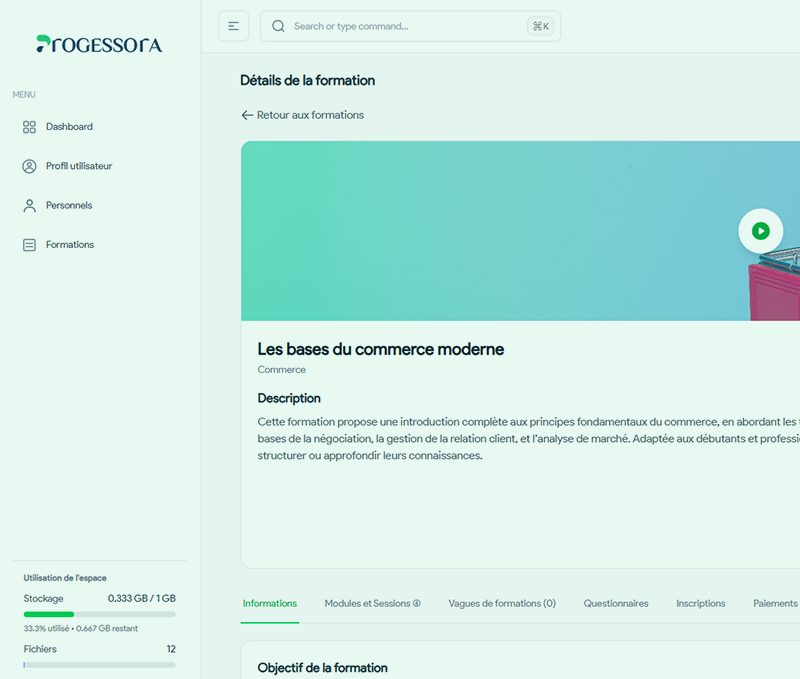Image resolution: width=800 pixels, height=679 pixels.
Task: Collapse the sidebar with the hamburger button
Action: point(233,26)
